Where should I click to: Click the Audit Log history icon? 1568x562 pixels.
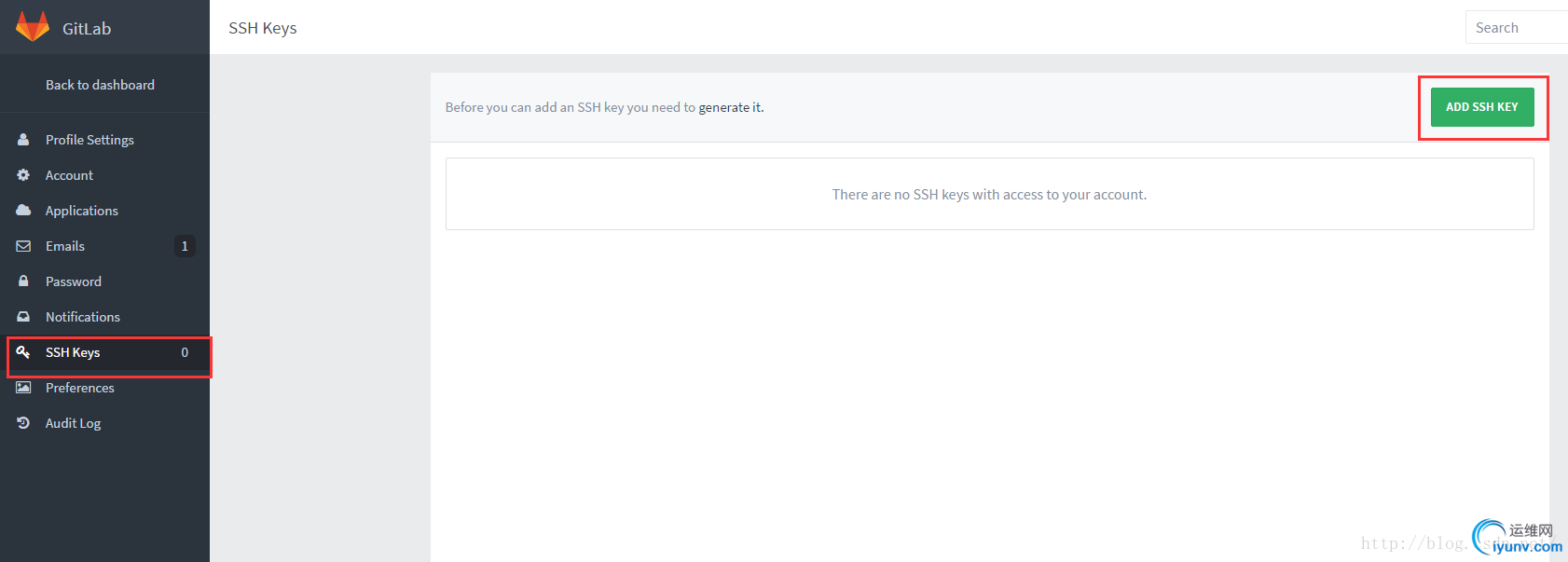pos(23,423)
